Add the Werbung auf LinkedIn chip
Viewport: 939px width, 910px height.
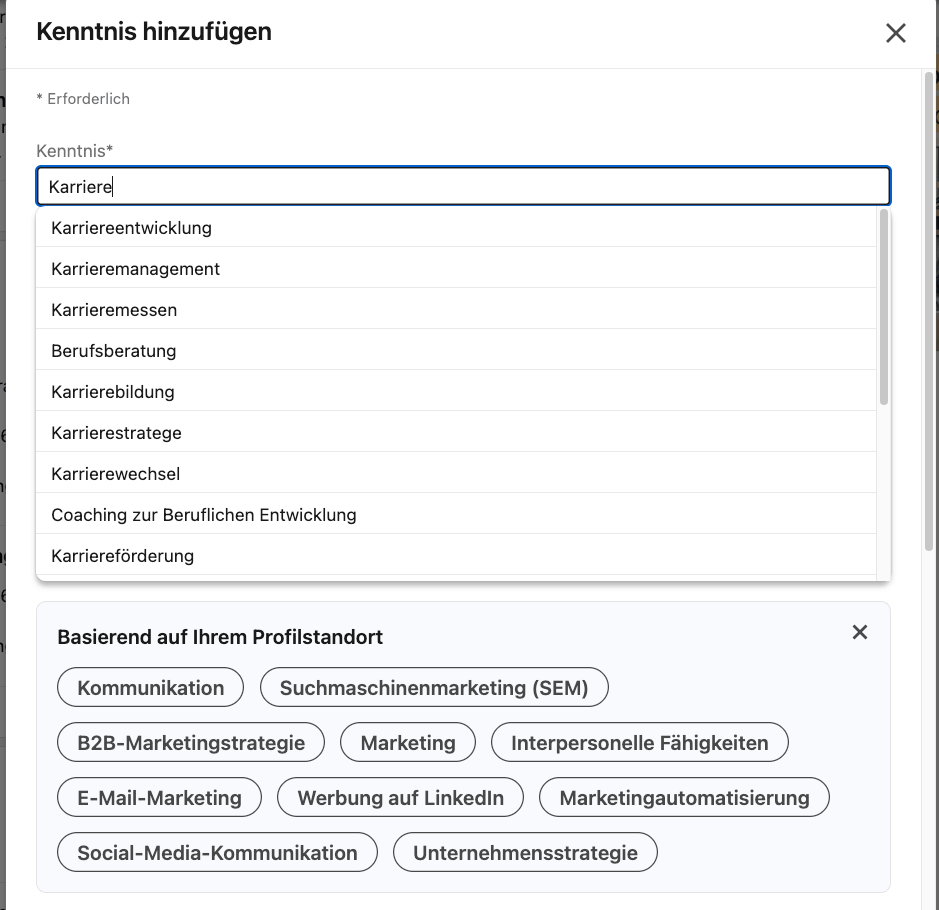tap(400, 798)
